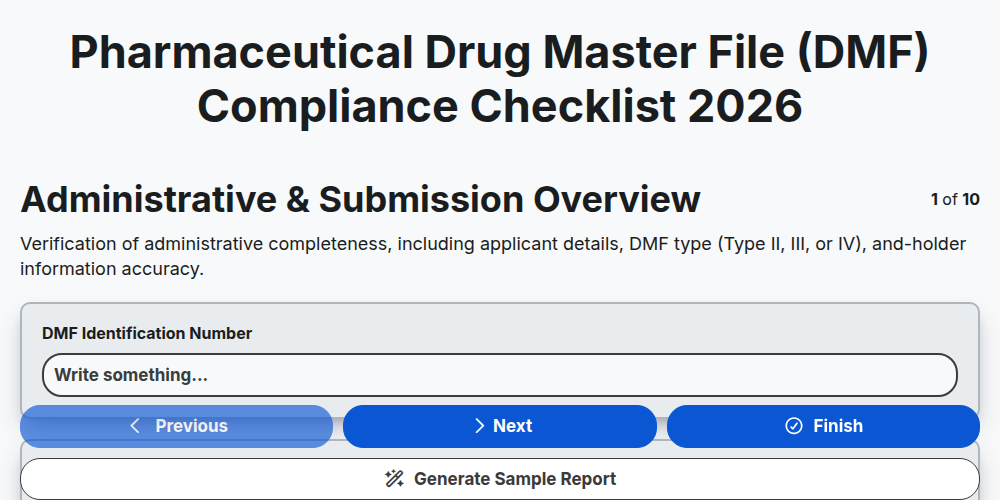Click the "1 of 10" page counter
This screenshot has height=500, width=1000.
coord(955,200)
